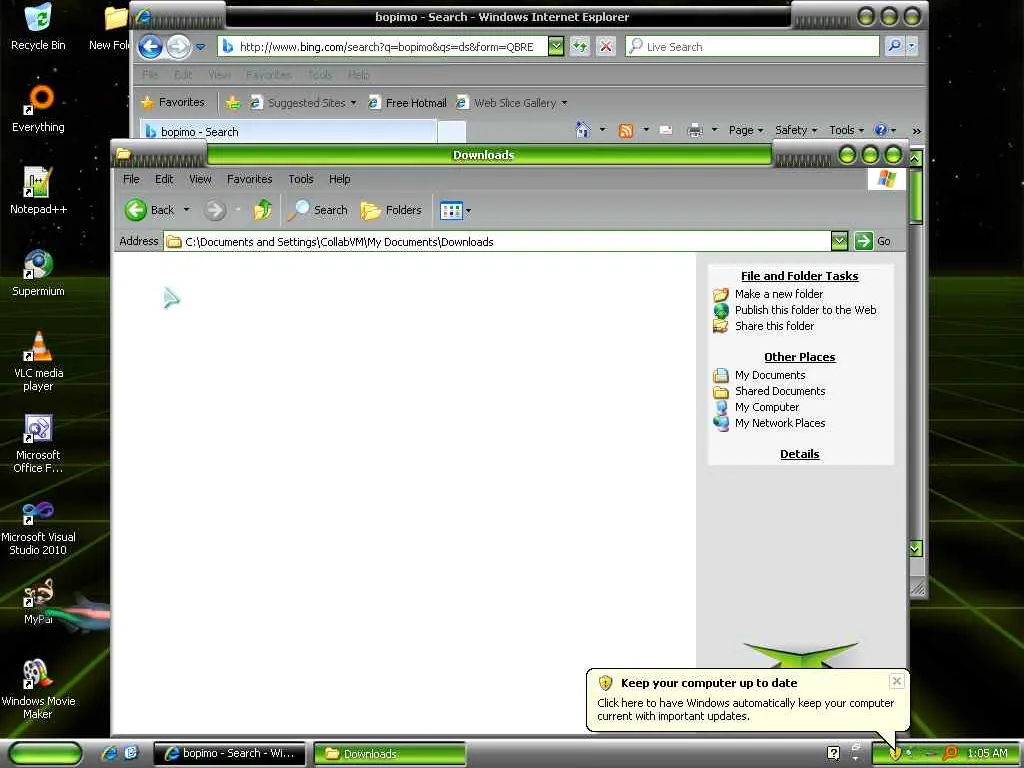The height and width of the screenshot is (768, 1024).
Task: Click Internet Explorer forward arrow
Action: click(x=178, y=46)
